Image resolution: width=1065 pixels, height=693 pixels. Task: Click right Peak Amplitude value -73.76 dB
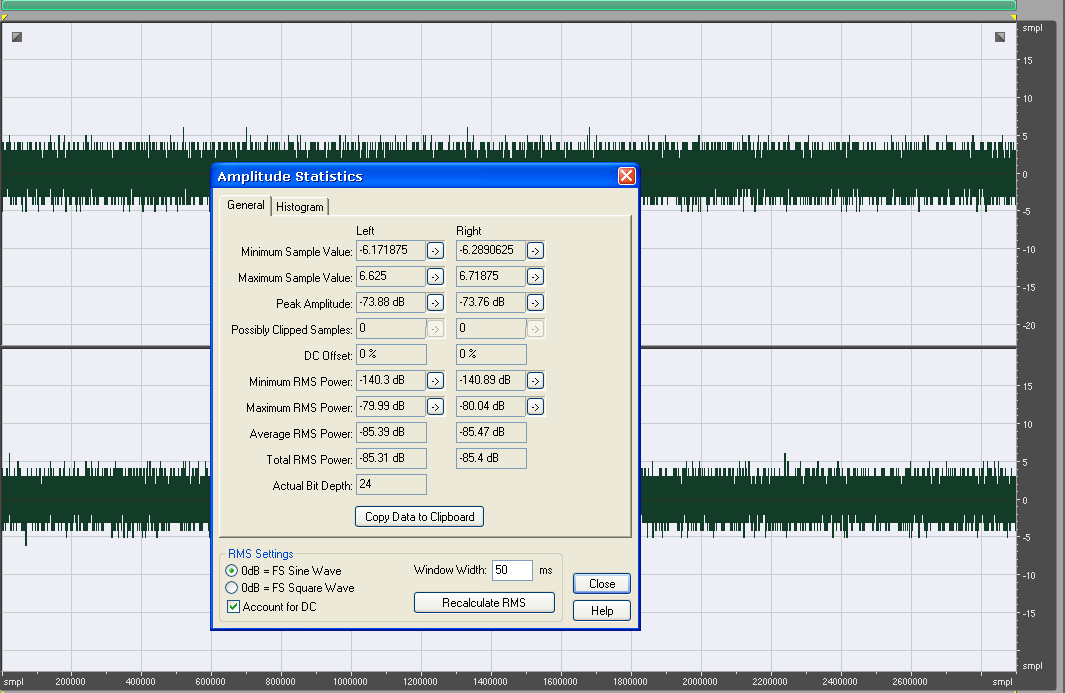tap(490, 302)
